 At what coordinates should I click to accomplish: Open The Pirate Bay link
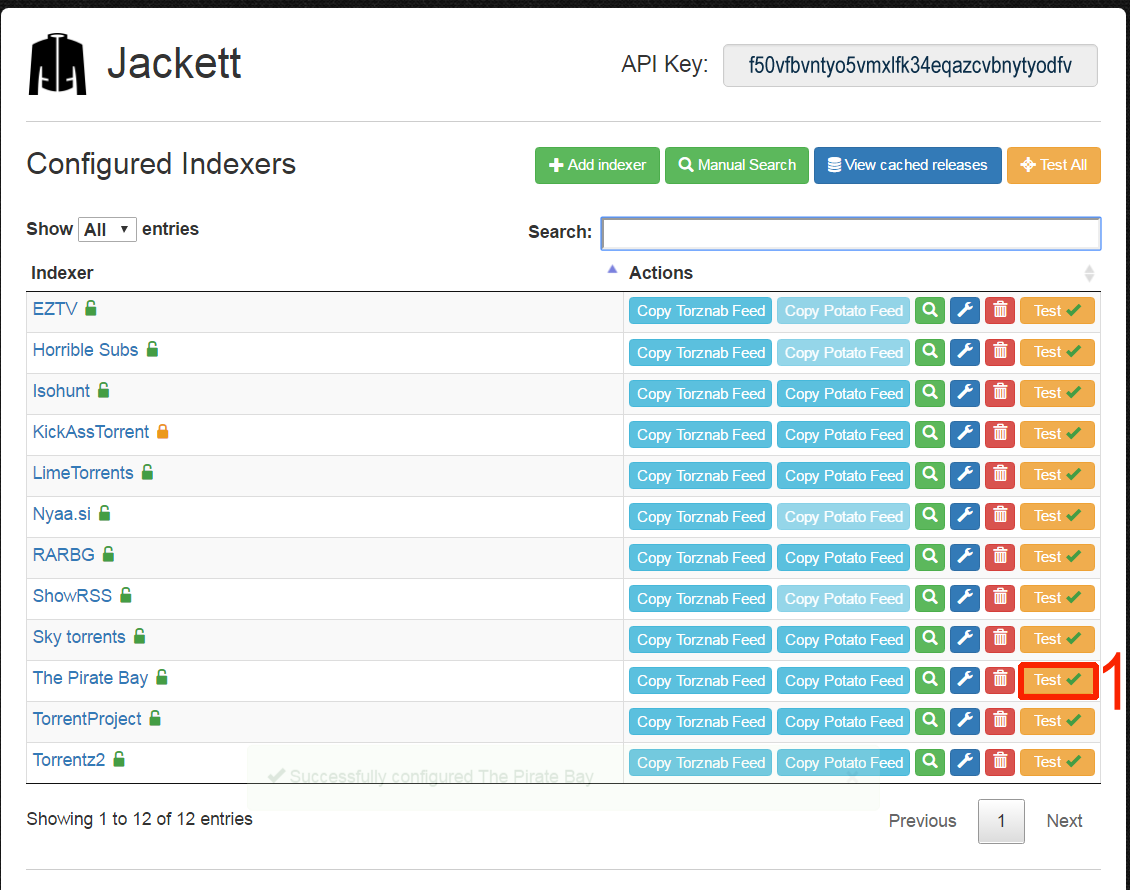90,678
